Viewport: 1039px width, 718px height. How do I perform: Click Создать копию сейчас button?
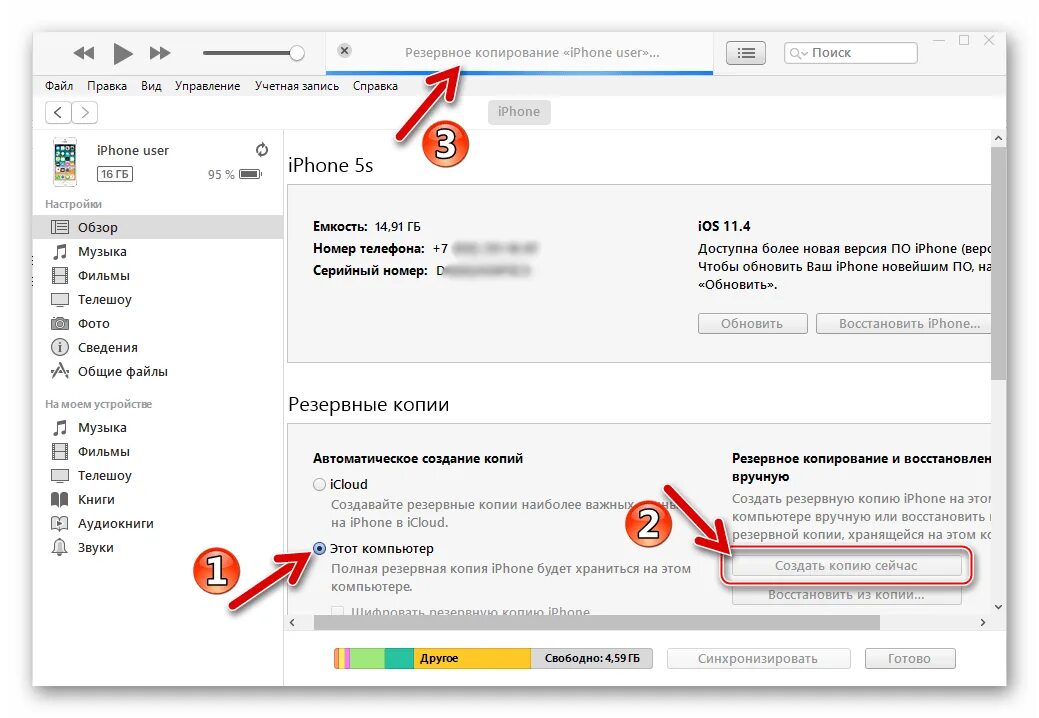tap(846, 566)
